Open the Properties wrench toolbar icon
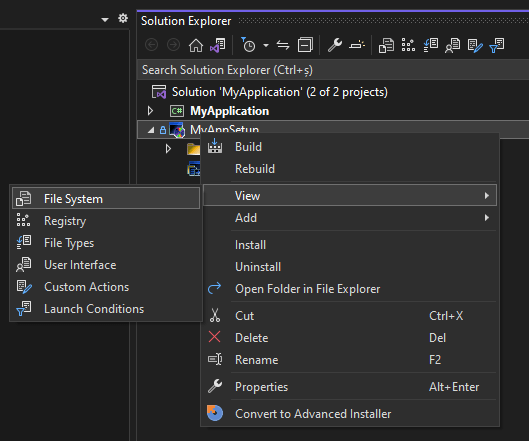The image size is (529, 441). pyautogui.click(x=335, y=45)
